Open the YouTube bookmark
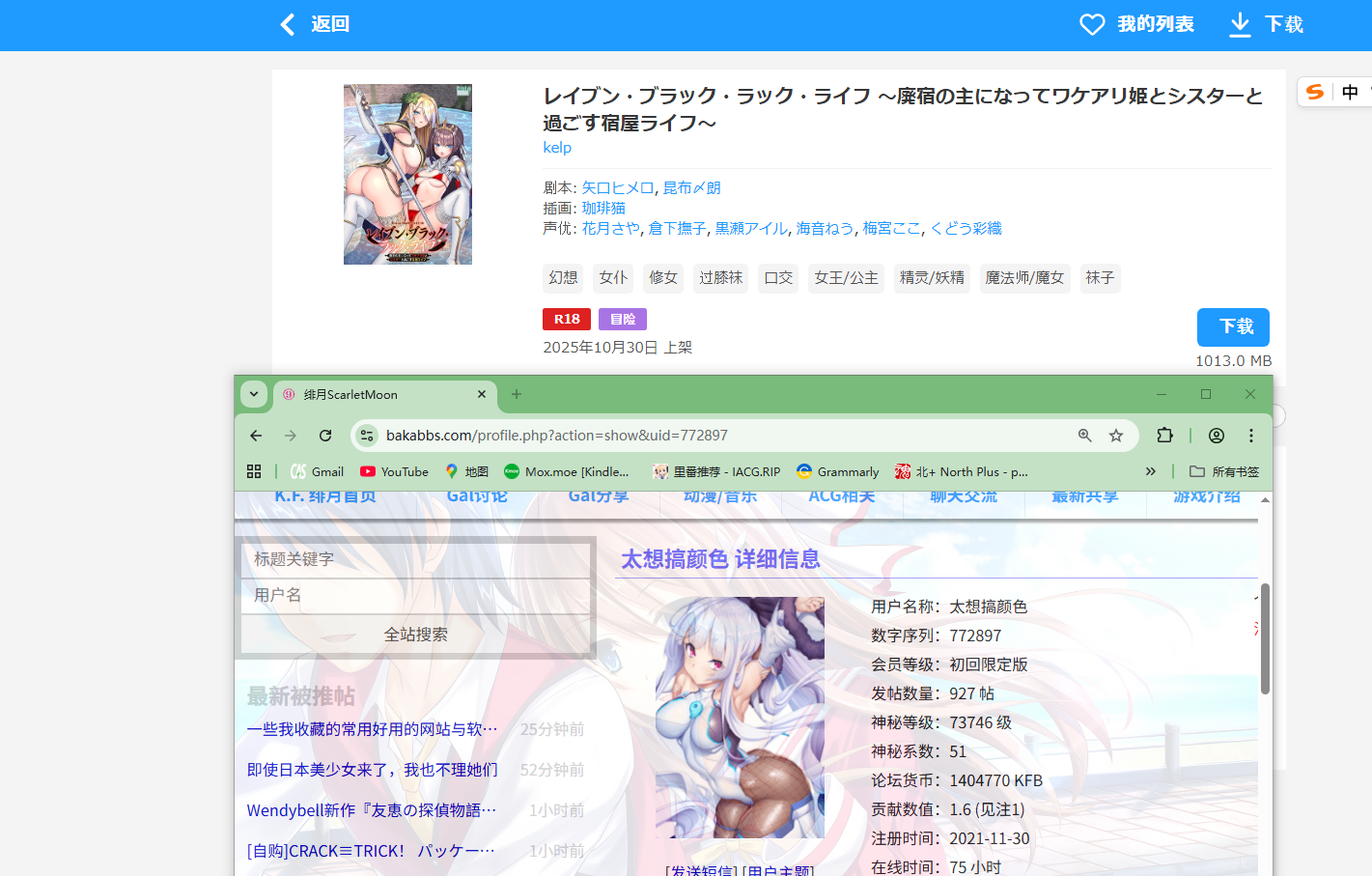The height and width of the screenshot is (876, 1372). coord(394,471)
